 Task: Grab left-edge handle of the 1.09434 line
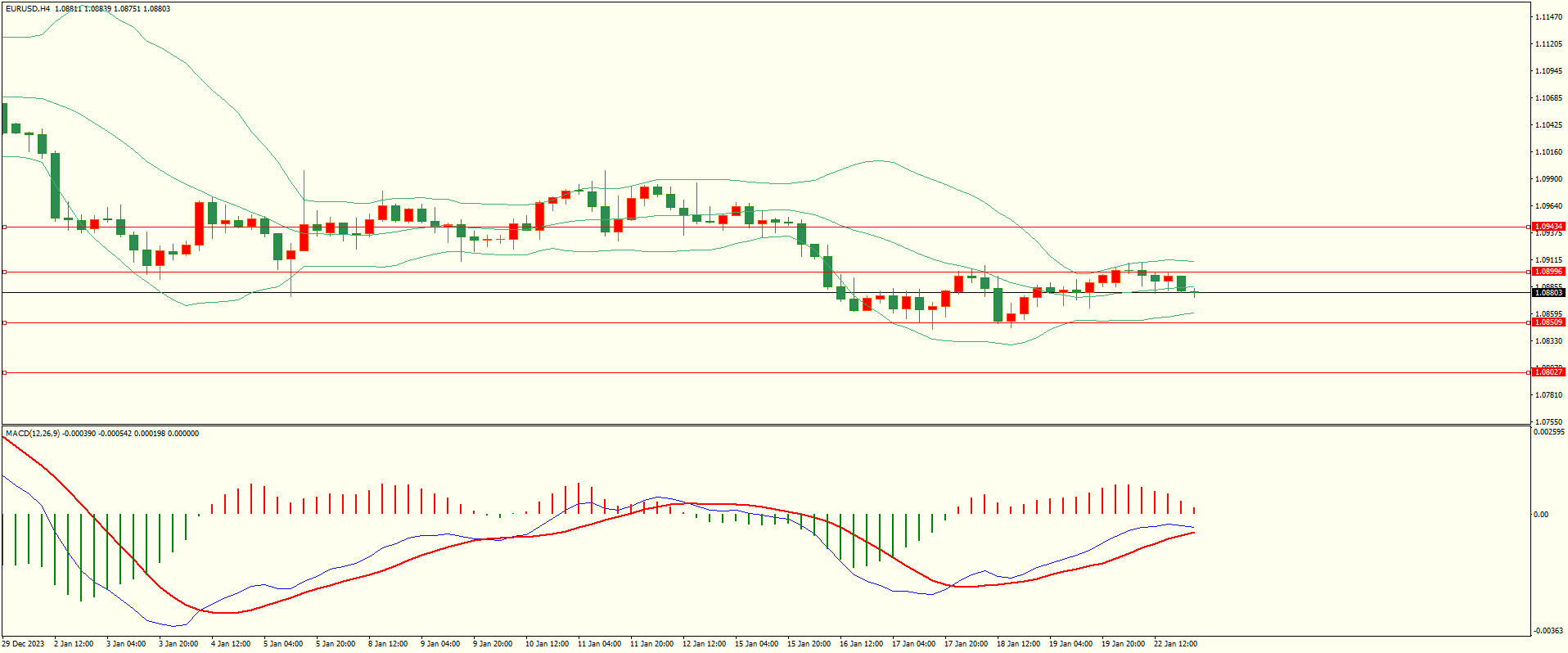(4, 227)
